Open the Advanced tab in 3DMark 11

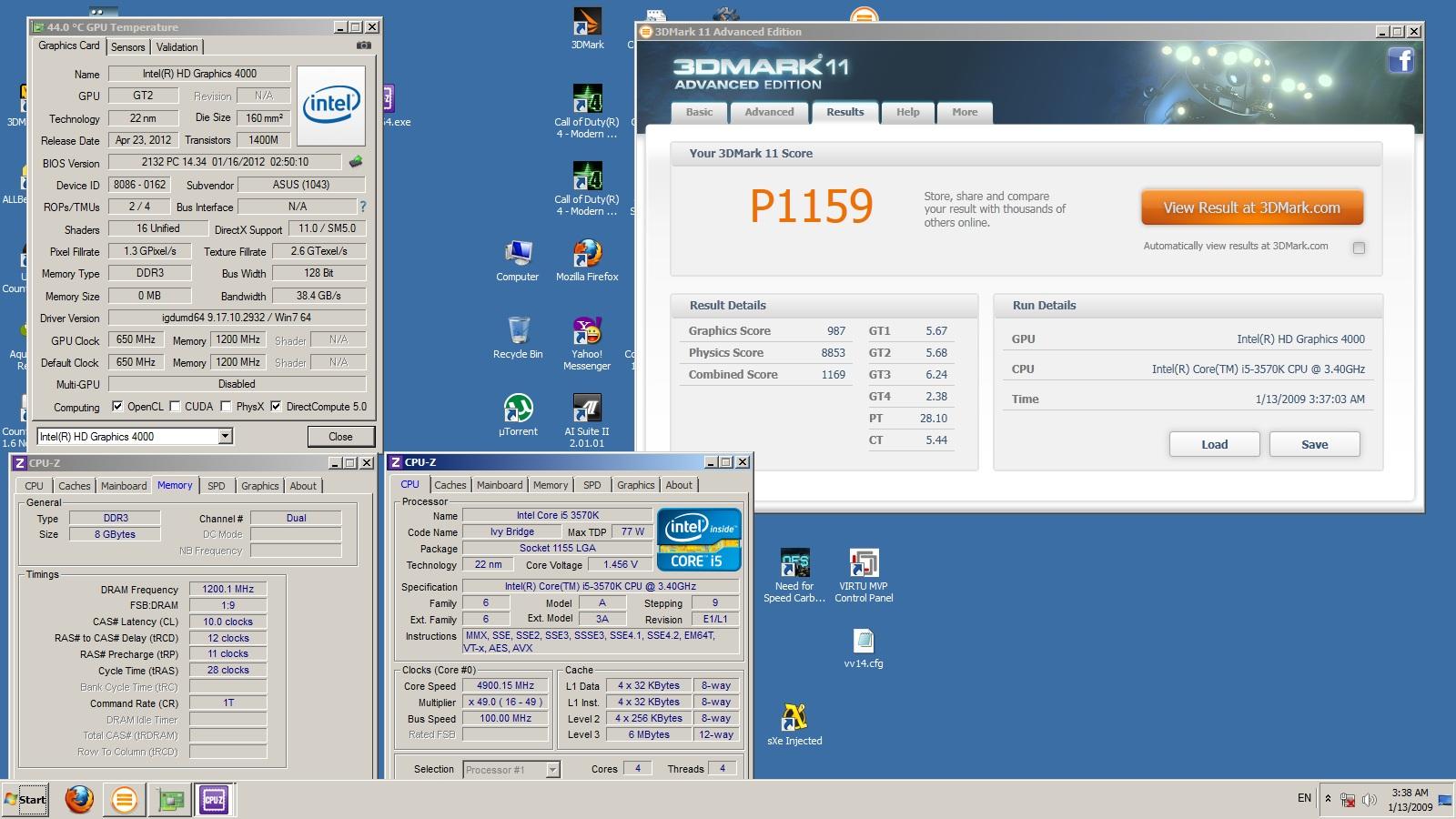pos(769,112)
